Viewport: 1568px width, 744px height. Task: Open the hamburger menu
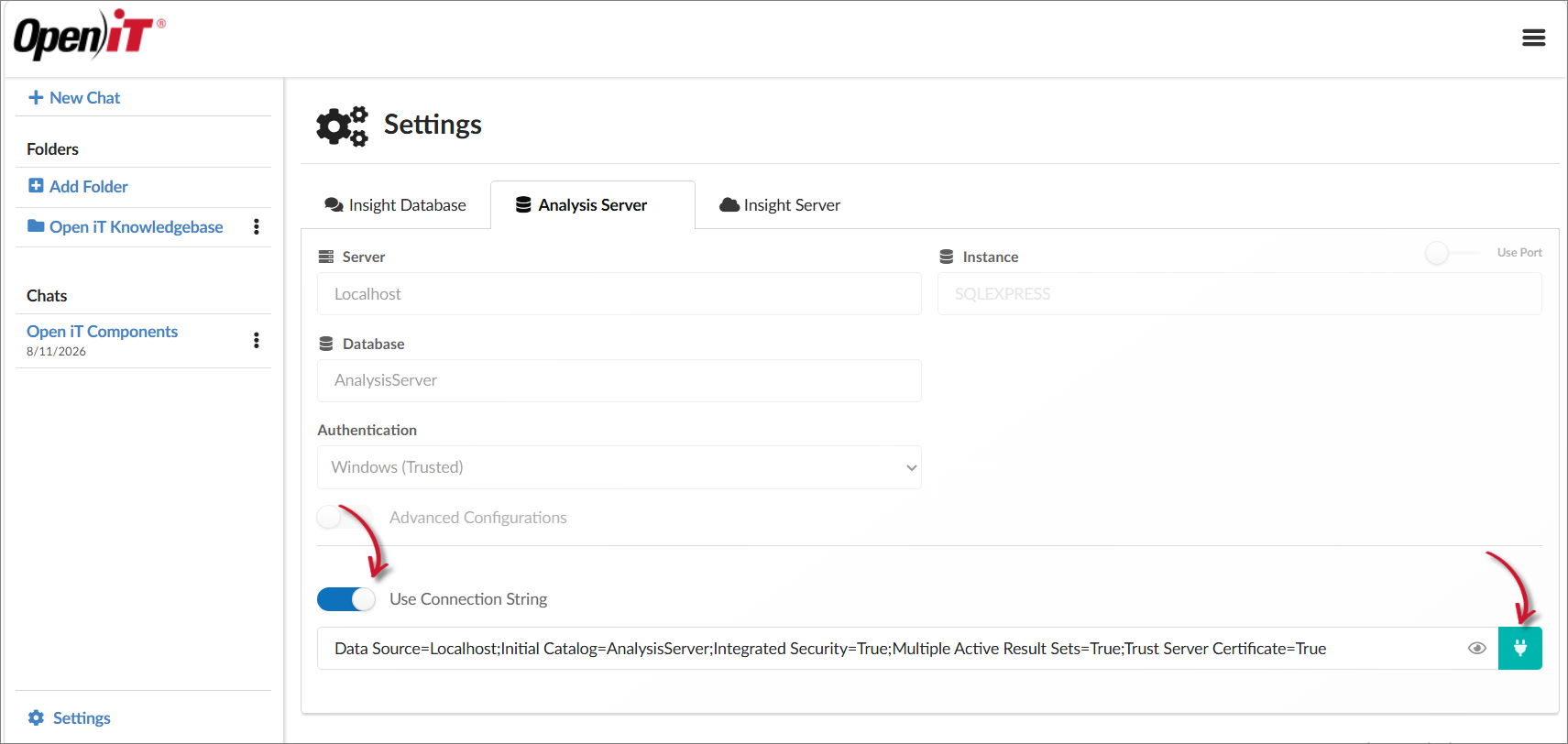pos(1533,38)
